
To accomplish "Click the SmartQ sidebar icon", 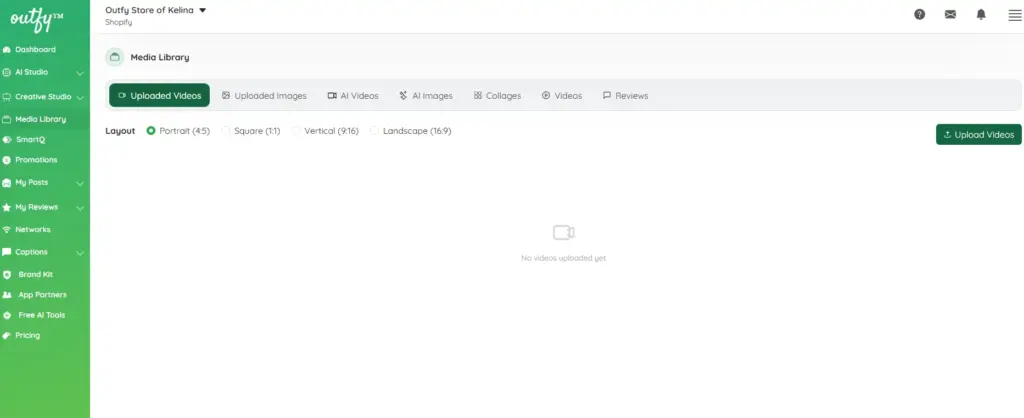I will click(x=7, y=140).
